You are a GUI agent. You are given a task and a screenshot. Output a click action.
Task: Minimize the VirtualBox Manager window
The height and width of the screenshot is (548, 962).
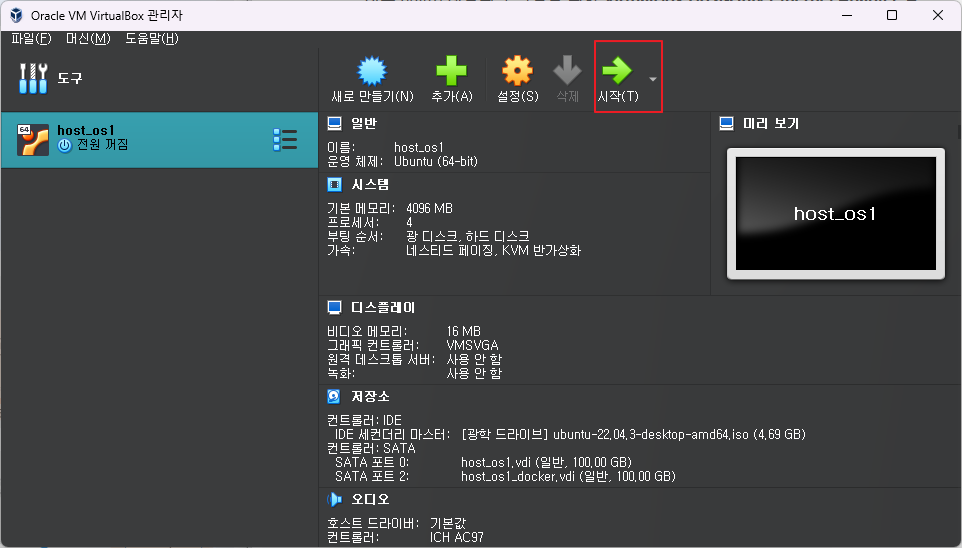pos(847,15)
